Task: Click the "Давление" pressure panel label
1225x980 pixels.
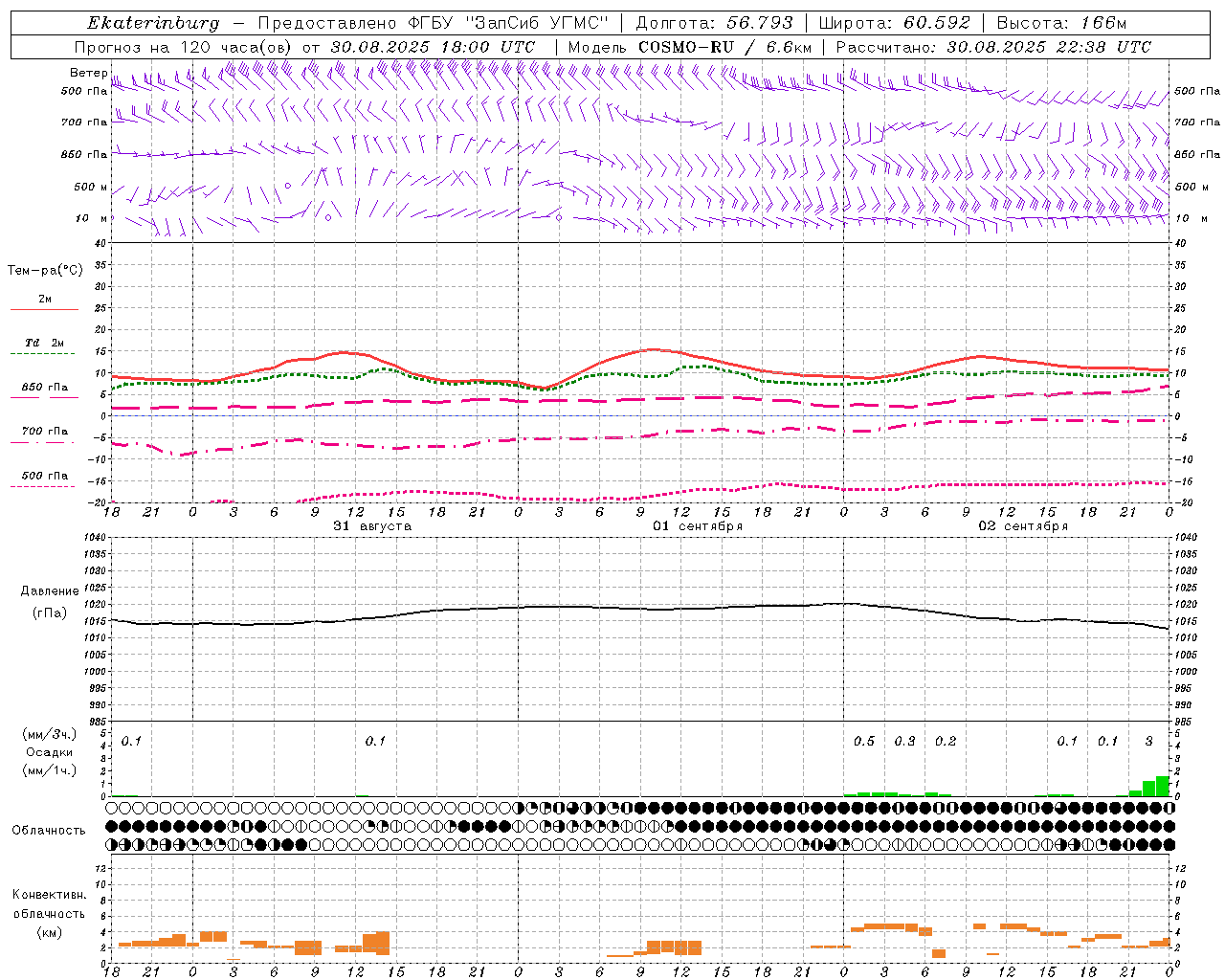Action: pos(50,591)
